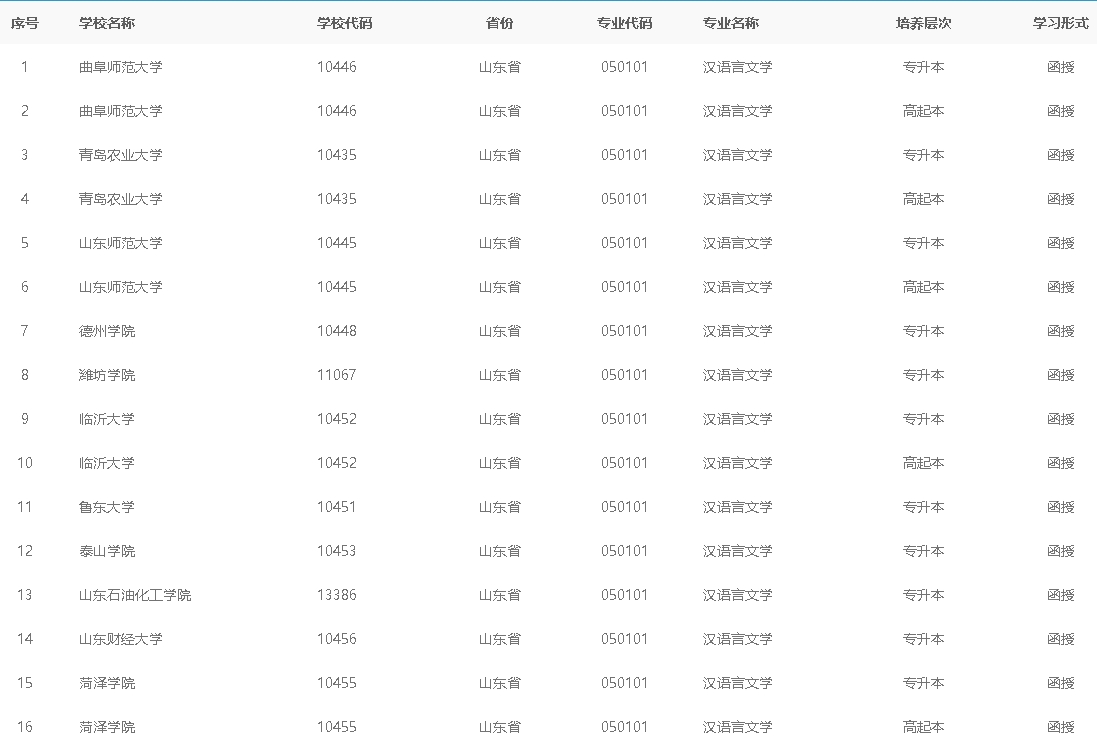
Task: Select the 潍坊学院 school name
Action: pyautogui.click(x=106, y=375)
